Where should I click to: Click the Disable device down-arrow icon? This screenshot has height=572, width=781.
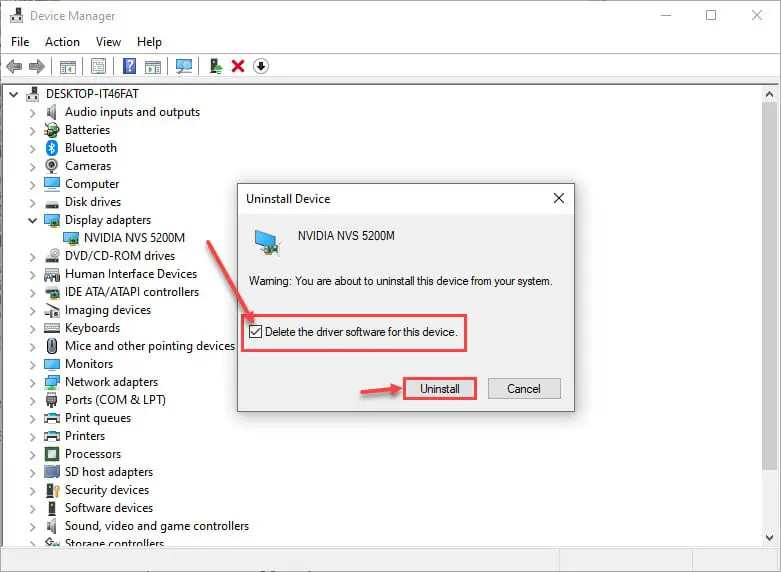click(260, 66)
